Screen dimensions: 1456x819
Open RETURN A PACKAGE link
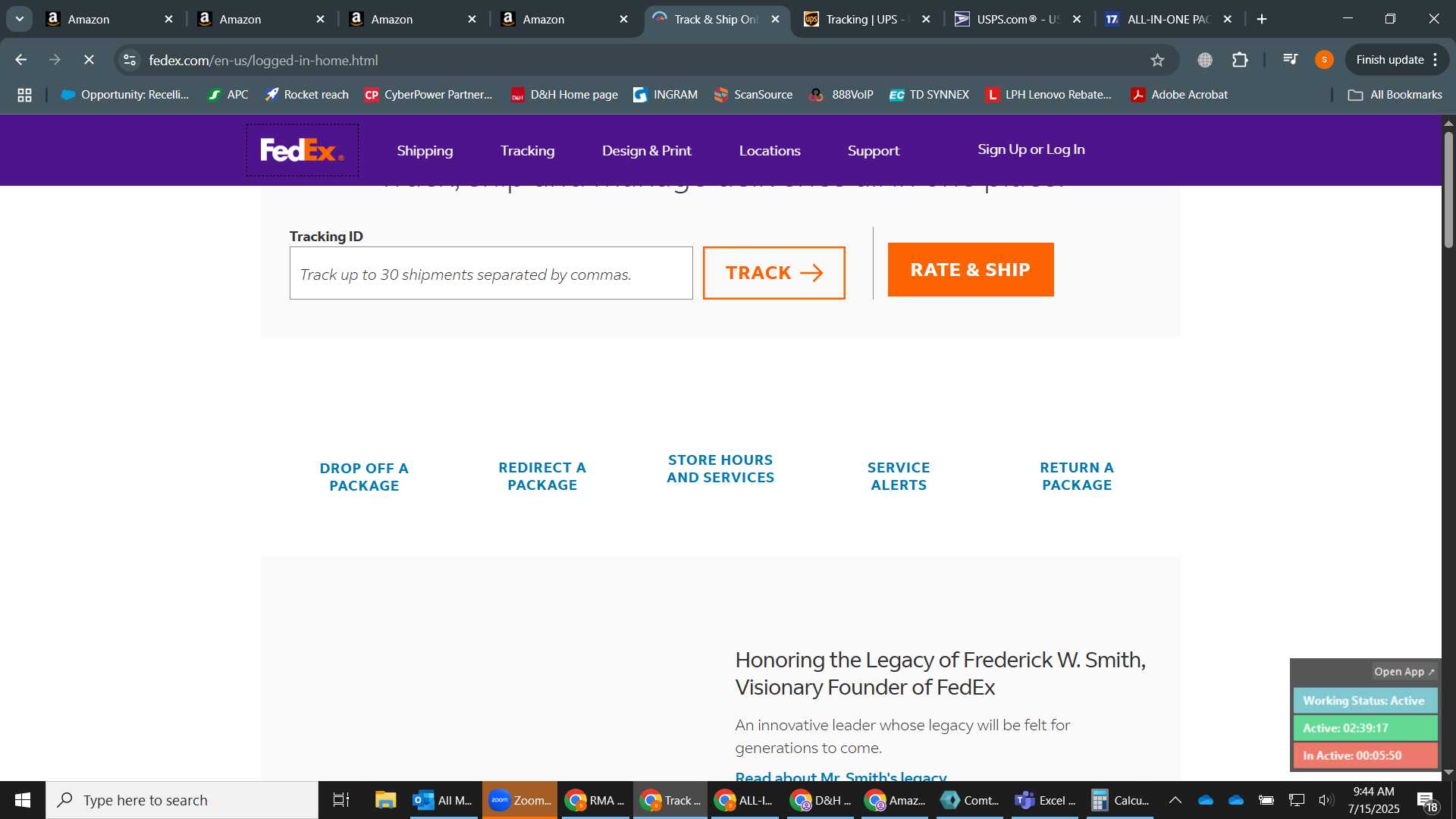[x=1077, y=476]
